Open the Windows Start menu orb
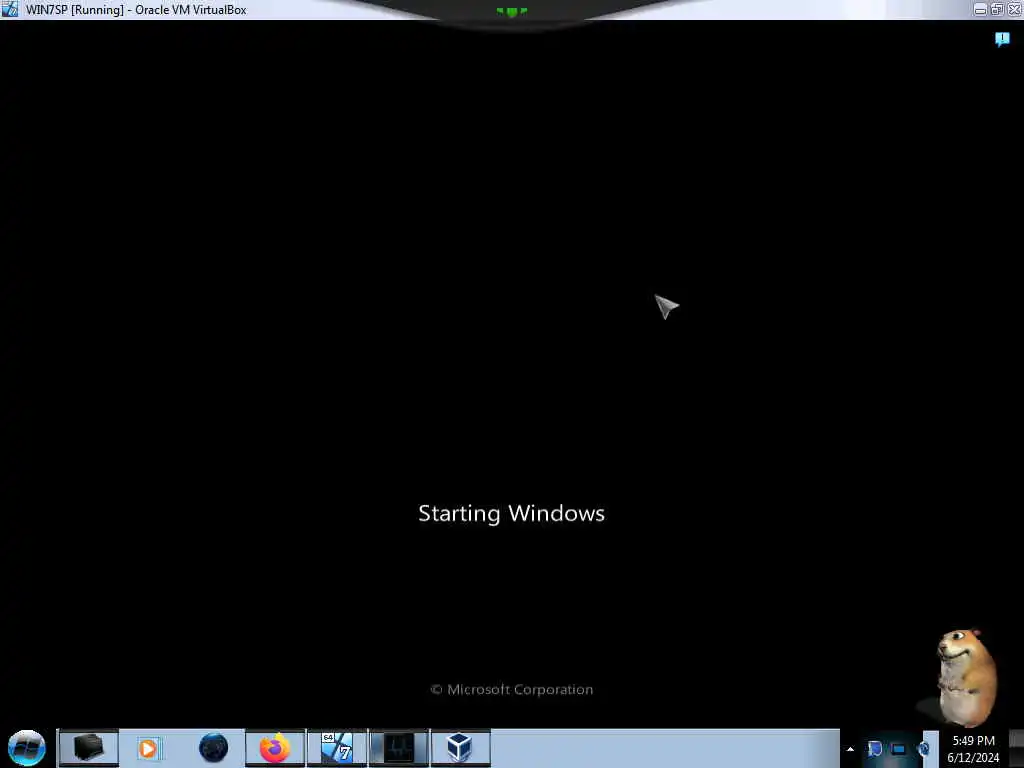This screenshot has height=768, width=1024. pyautogui.click(x=27, y=748)
